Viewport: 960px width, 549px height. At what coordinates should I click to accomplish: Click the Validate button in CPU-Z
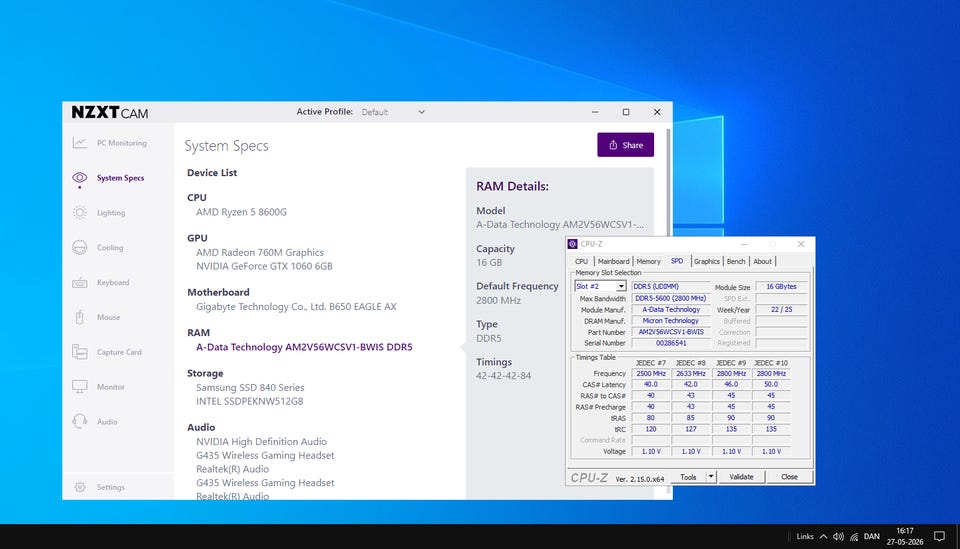click(x=741, y=477)
